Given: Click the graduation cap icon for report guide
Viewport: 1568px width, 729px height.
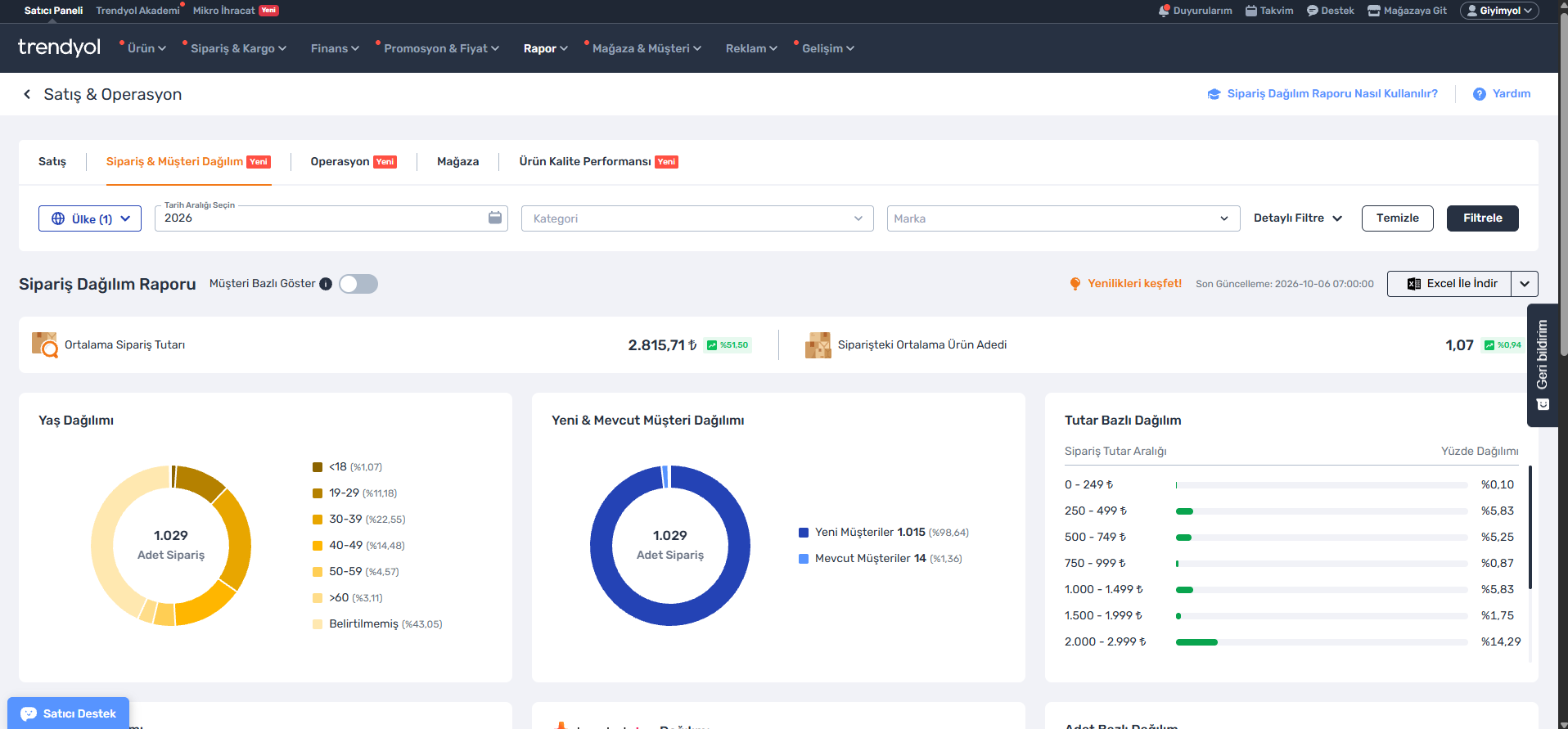Looking at the screenshot, I should (1214, 94).
